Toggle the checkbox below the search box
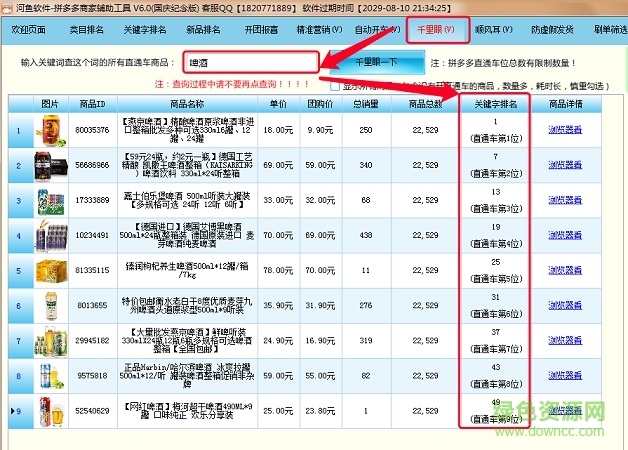Screen dimensions: 628x450 click(x=349, y=86)
